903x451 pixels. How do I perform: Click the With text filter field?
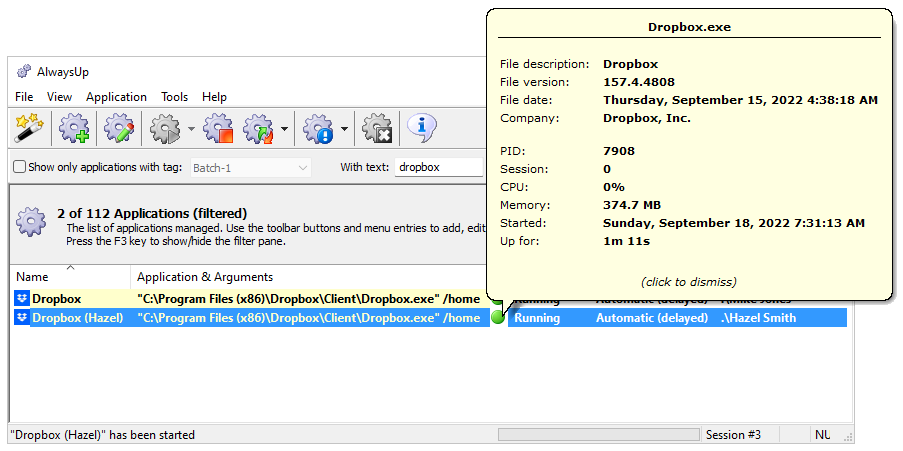(x=438, y=168)
